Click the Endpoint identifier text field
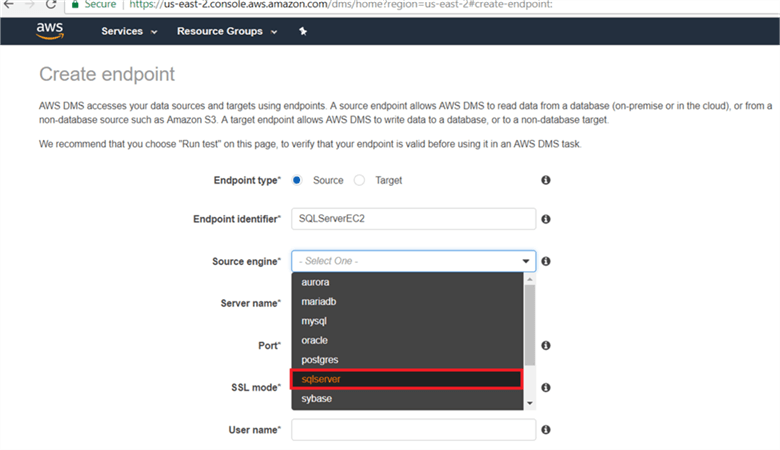The image size is (780, 450). (x=413, y=219)
